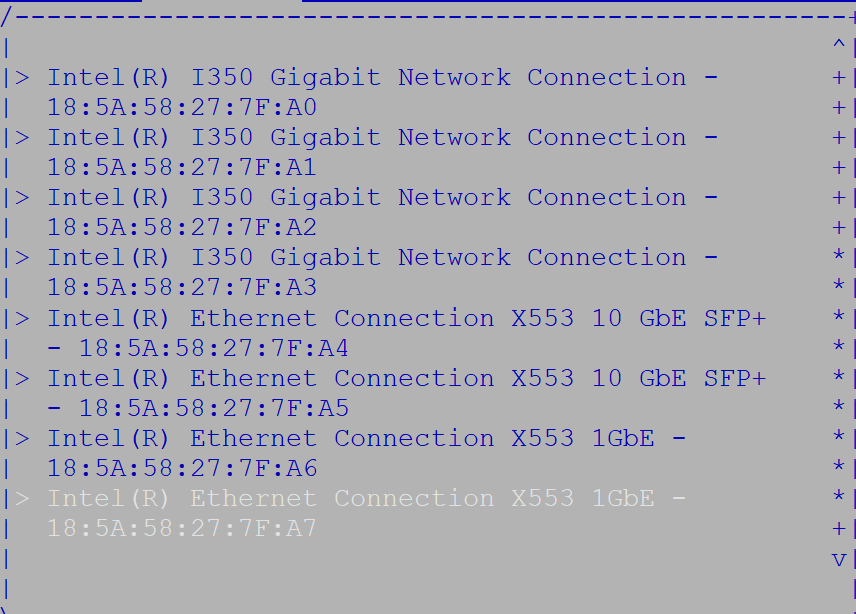Click the > arrow of the X553 SFP+ 7F:A4 entry
Screen dimensions: 856x614
click(22, 318)
